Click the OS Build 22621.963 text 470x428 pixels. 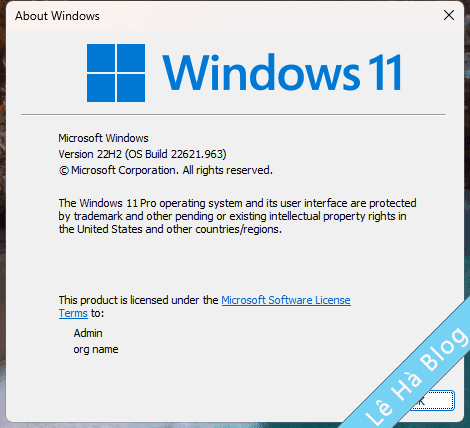point(176,154)
